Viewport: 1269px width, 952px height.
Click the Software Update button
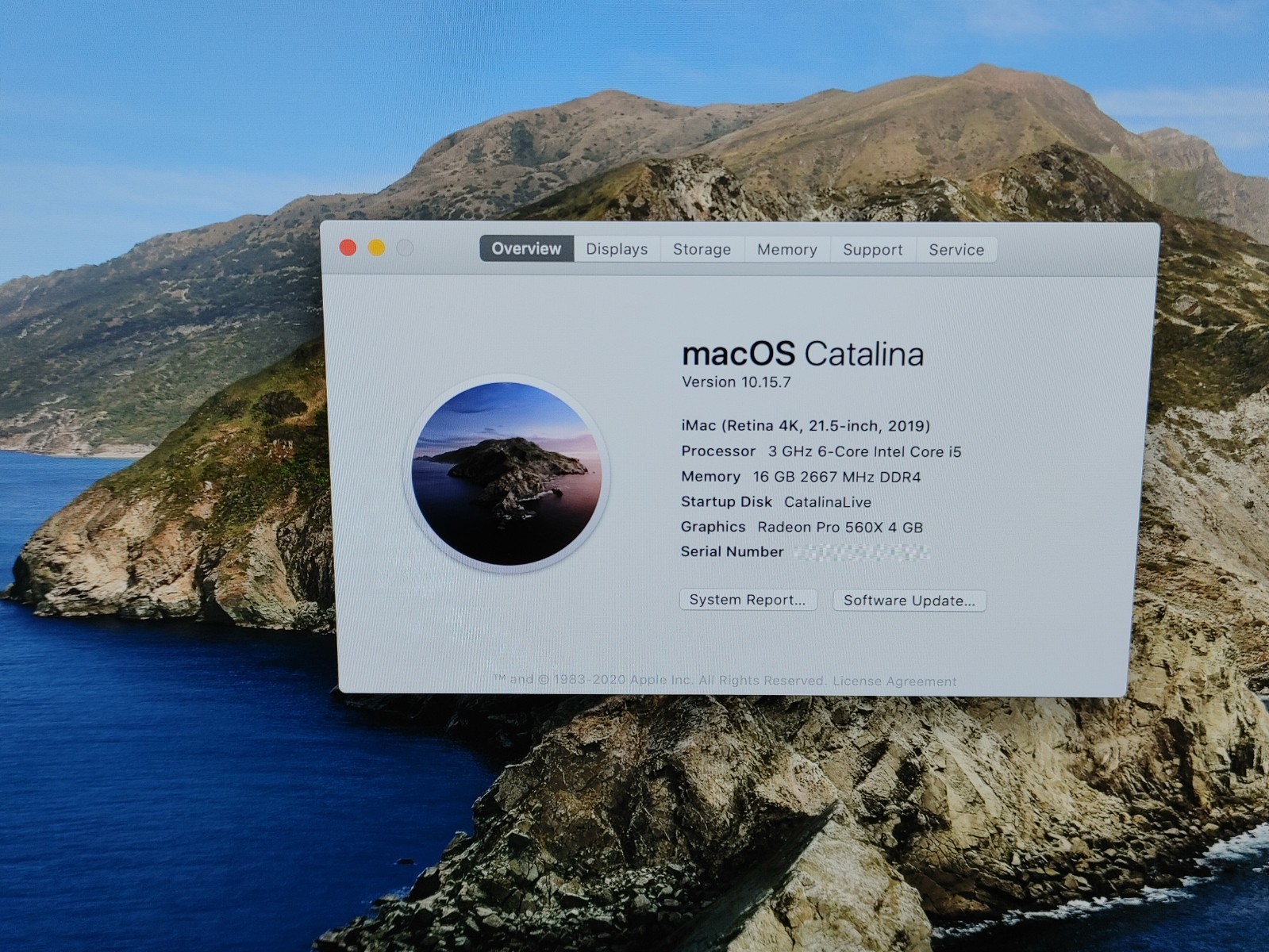909,601
